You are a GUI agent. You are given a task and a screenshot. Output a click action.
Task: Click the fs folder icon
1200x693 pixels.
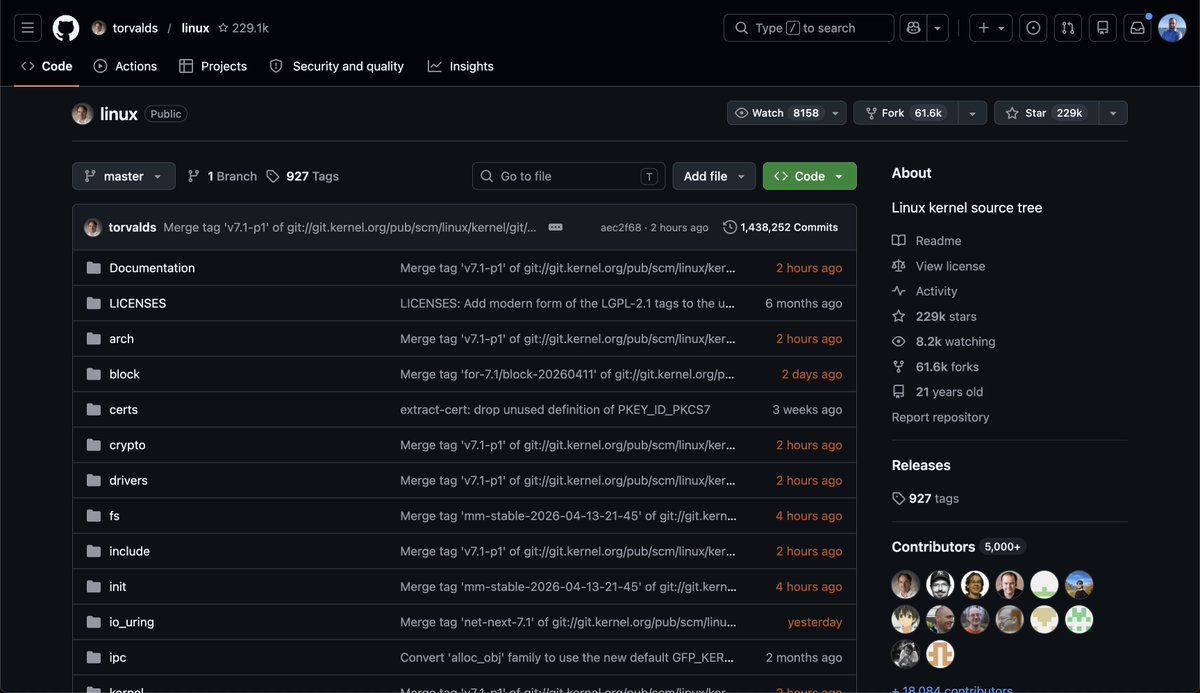94,516
